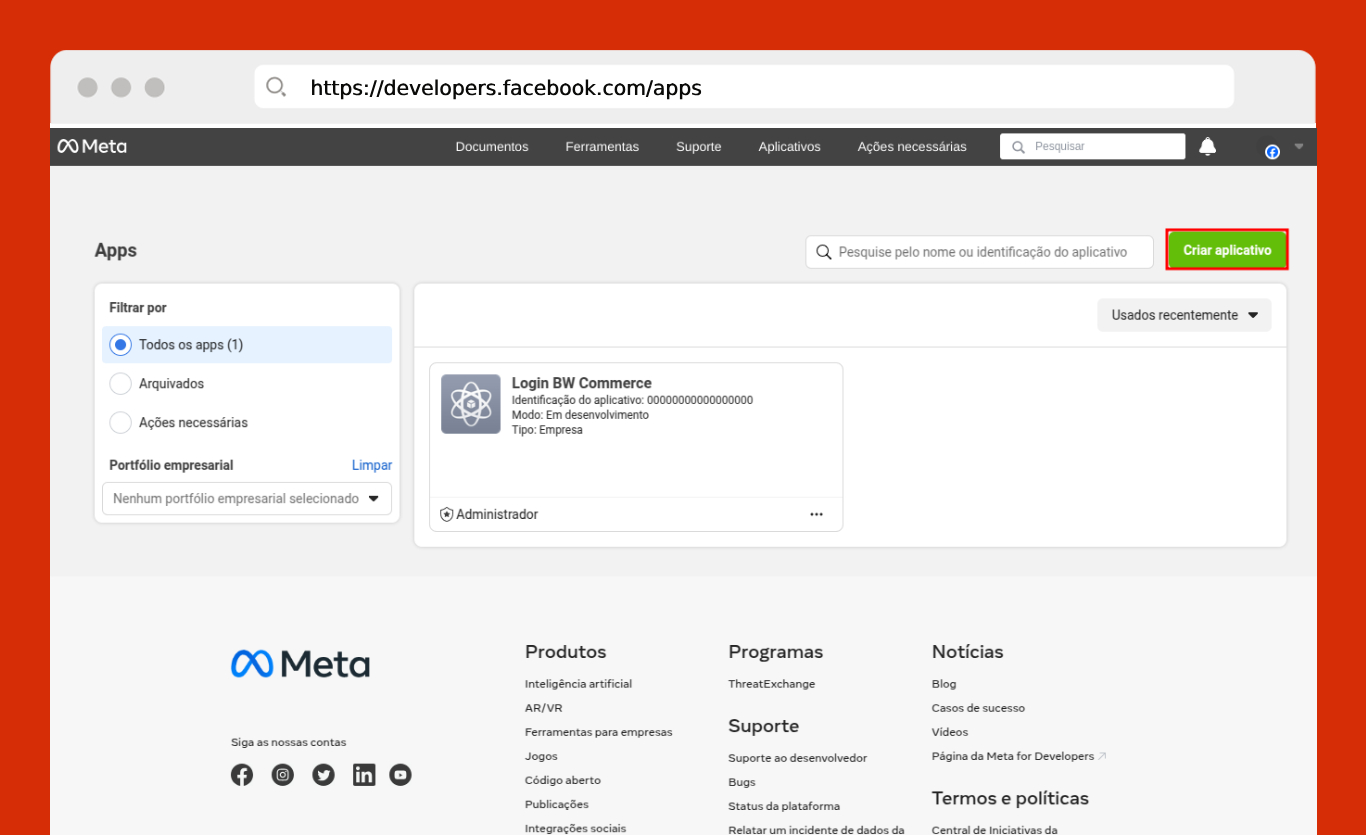Open Casos de sucesso footer link
The height and width of the screenshot is (835, 1366).
(x=978, y=708)
